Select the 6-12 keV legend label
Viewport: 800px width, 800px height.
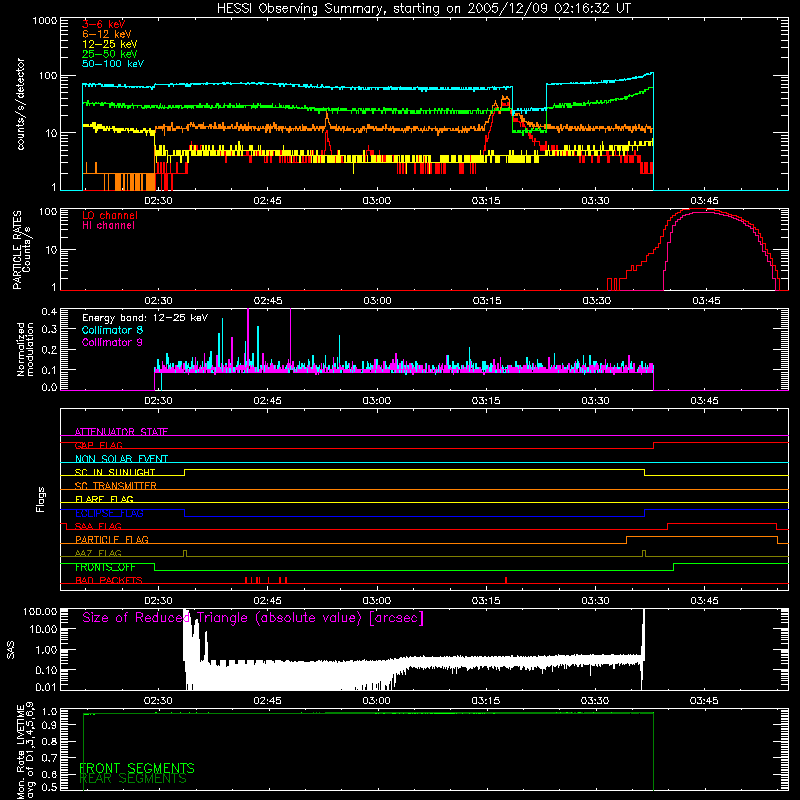pyautogui.click(x=107, y=34)
